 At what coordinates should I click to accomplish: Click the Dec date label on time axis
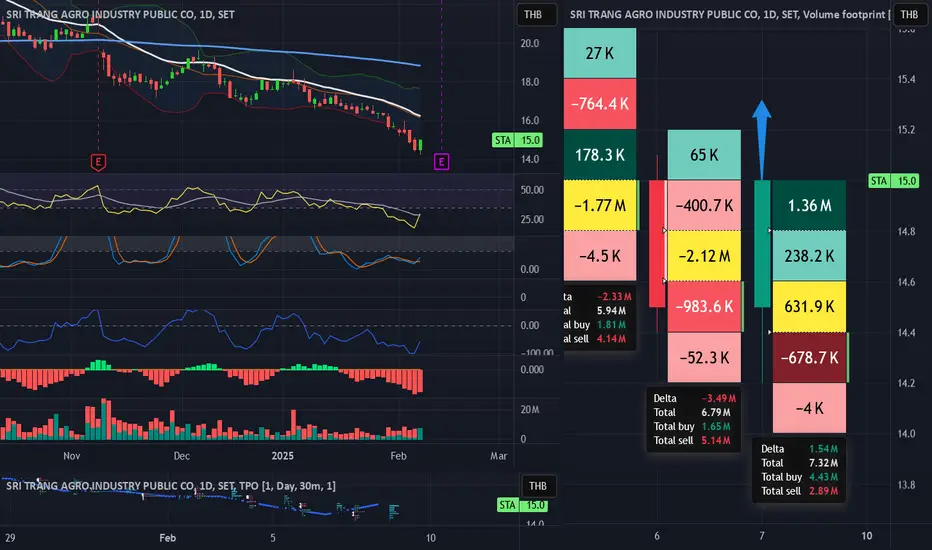click(x=182, y=456)
